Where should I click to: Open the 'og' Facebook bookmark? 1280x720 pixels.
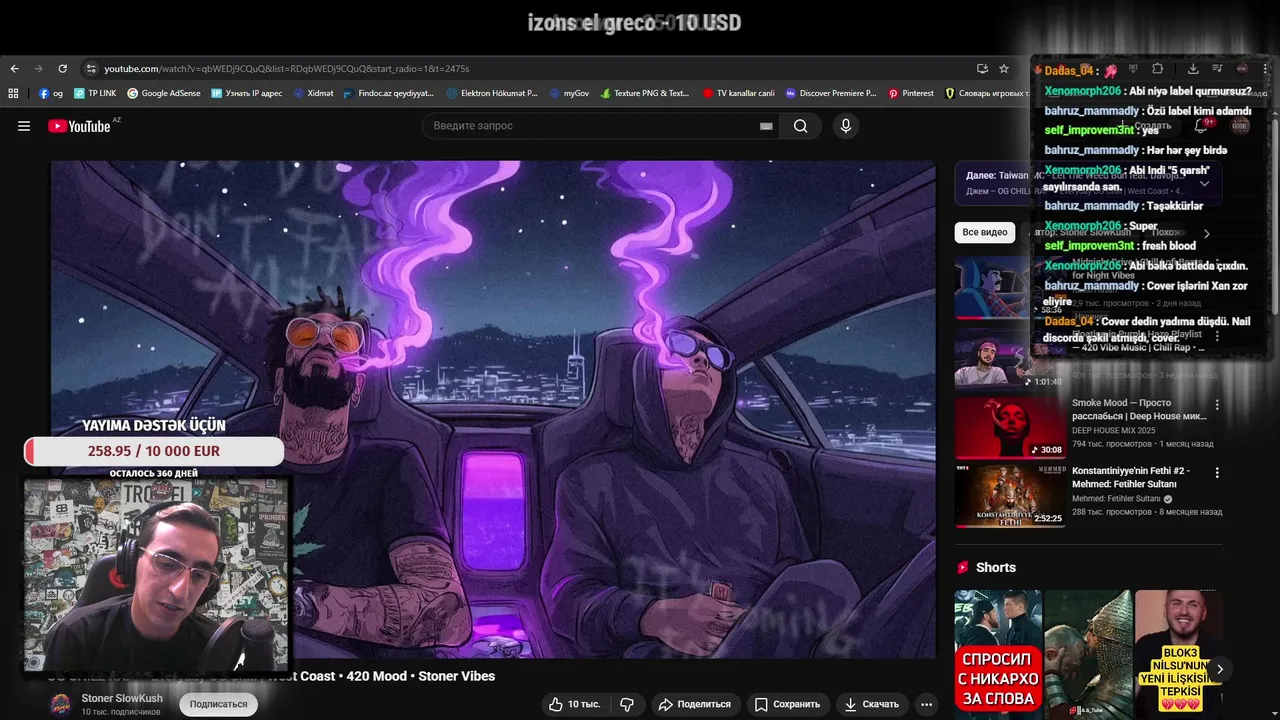pyautogui.click(x=51, y=93)
